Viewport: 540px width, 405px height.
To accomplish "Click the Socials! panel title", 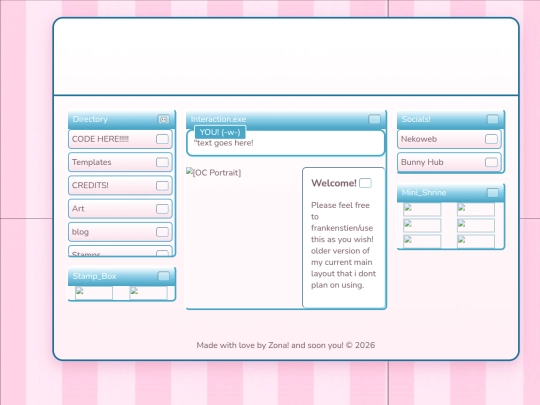I will point(416,119).
